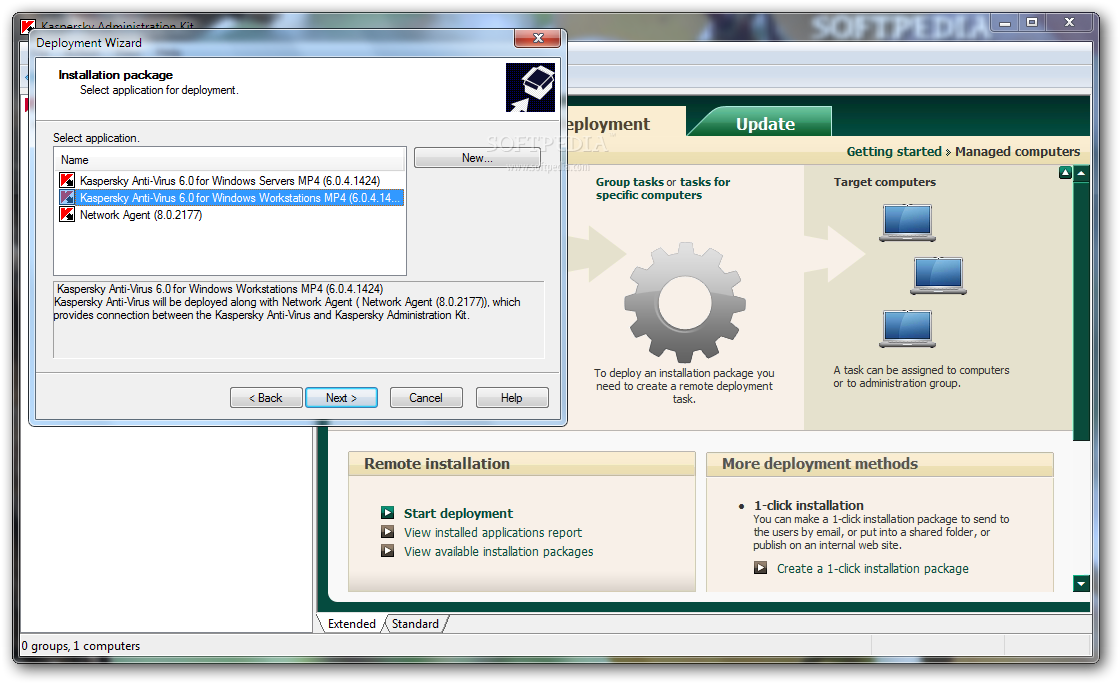
Task: Select Kaspersky Anti-Virus for Windows Servers icon
Action: point(67,181)
